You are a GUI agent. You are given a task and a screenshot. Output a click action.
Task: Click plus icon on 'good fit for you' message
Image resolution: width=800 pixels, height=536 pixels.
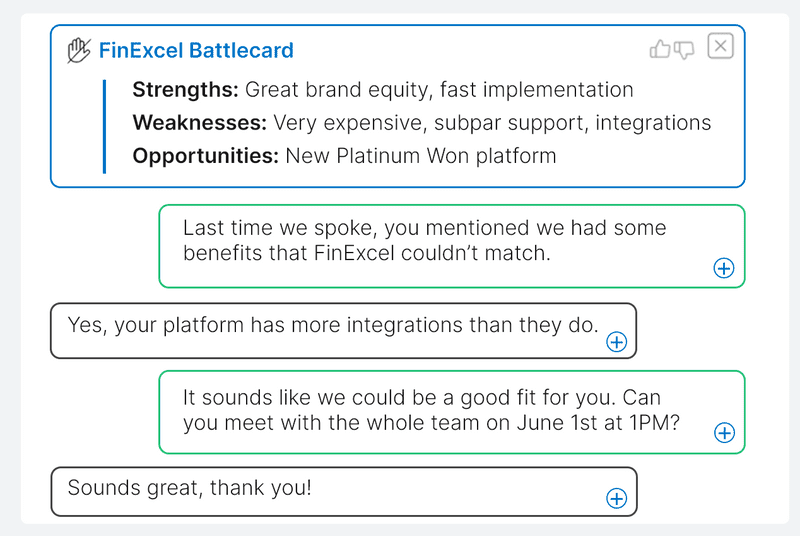coord(724,432)
